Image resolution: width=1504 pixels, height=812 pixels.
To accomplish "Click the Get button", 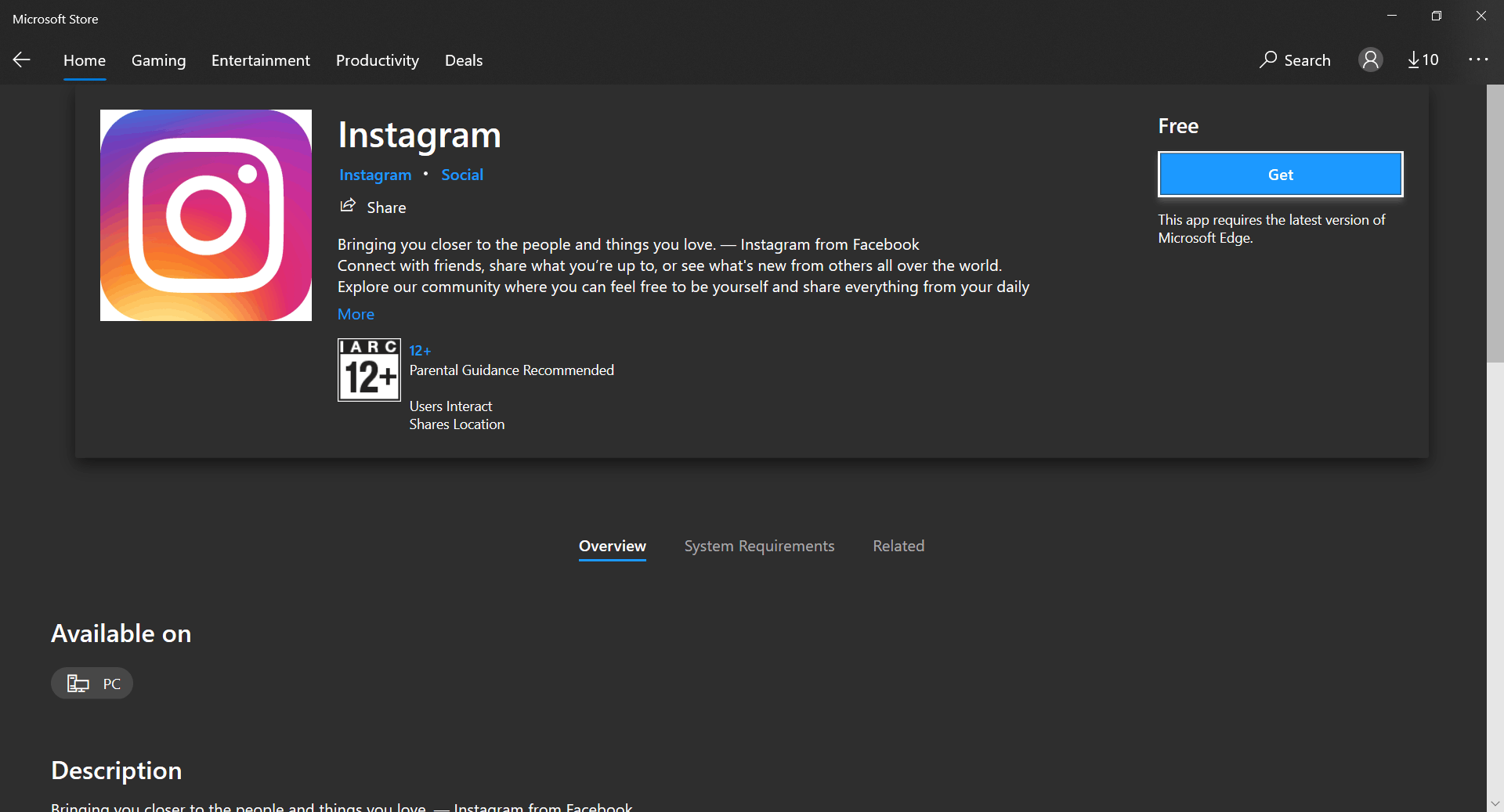I will point(1281,175).
